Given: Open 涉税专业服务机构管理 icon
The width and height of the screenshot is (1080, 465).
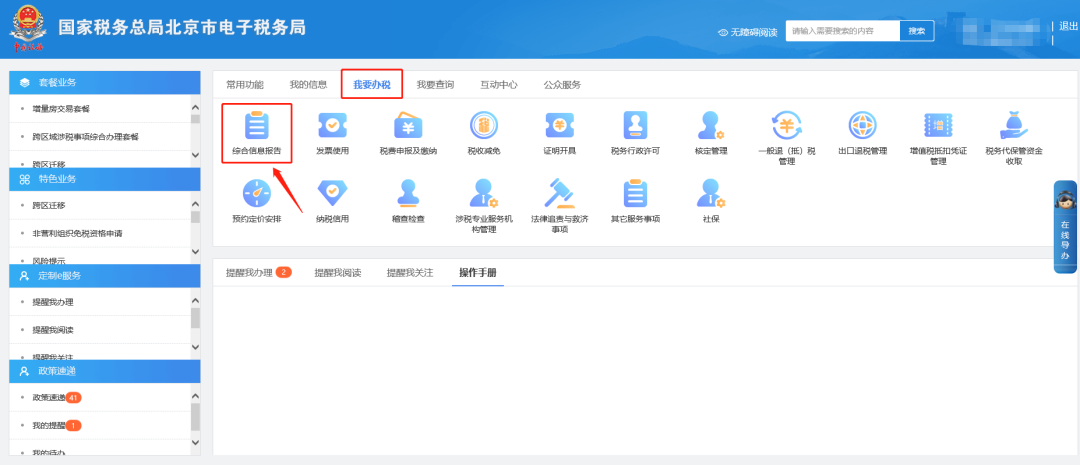Looking at the screenshot, I should (484, 194).
